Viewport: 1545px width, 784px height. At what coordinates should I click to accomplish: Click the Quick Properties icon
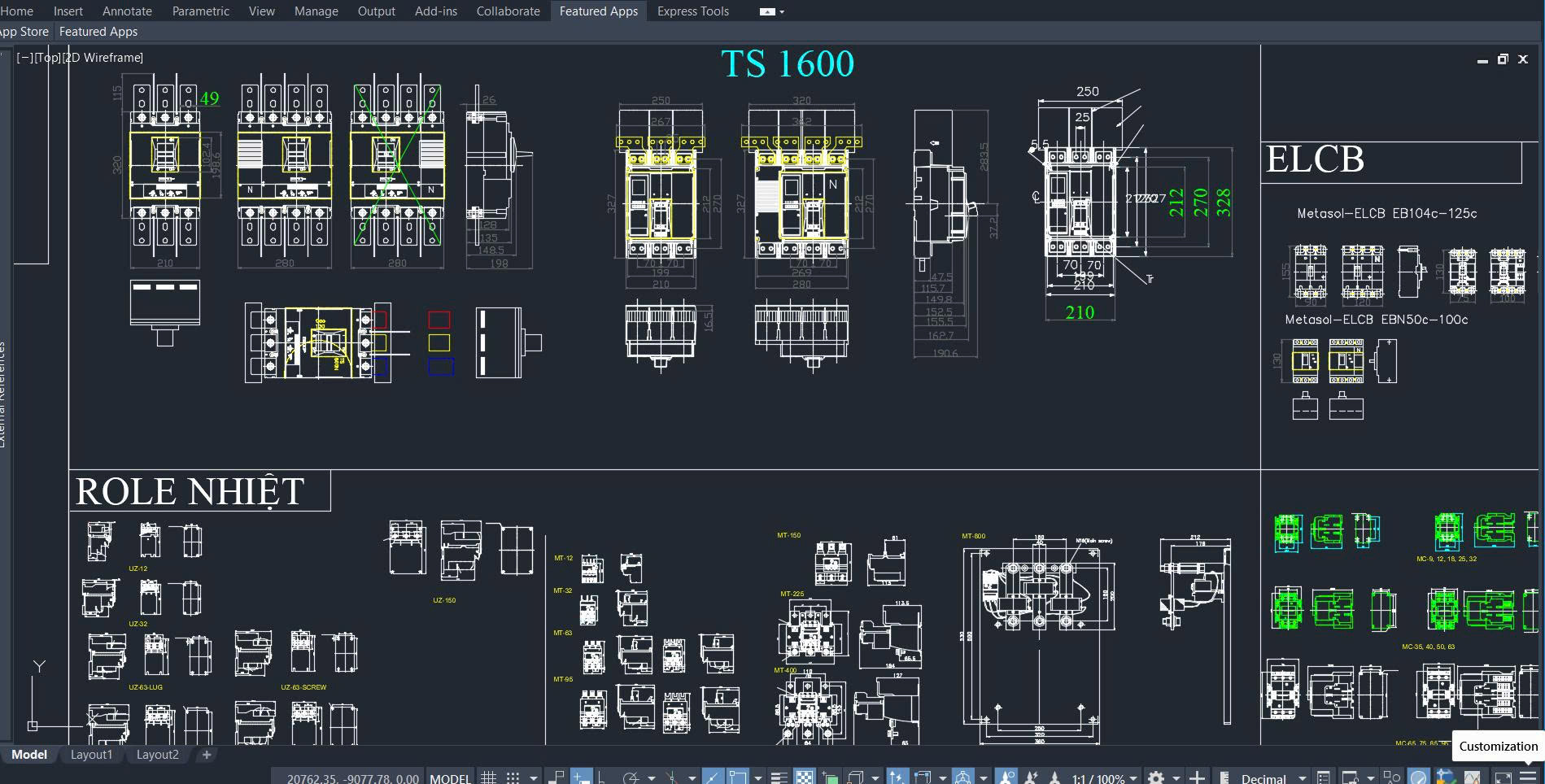pyautogui.click(x=1324, y=777)
